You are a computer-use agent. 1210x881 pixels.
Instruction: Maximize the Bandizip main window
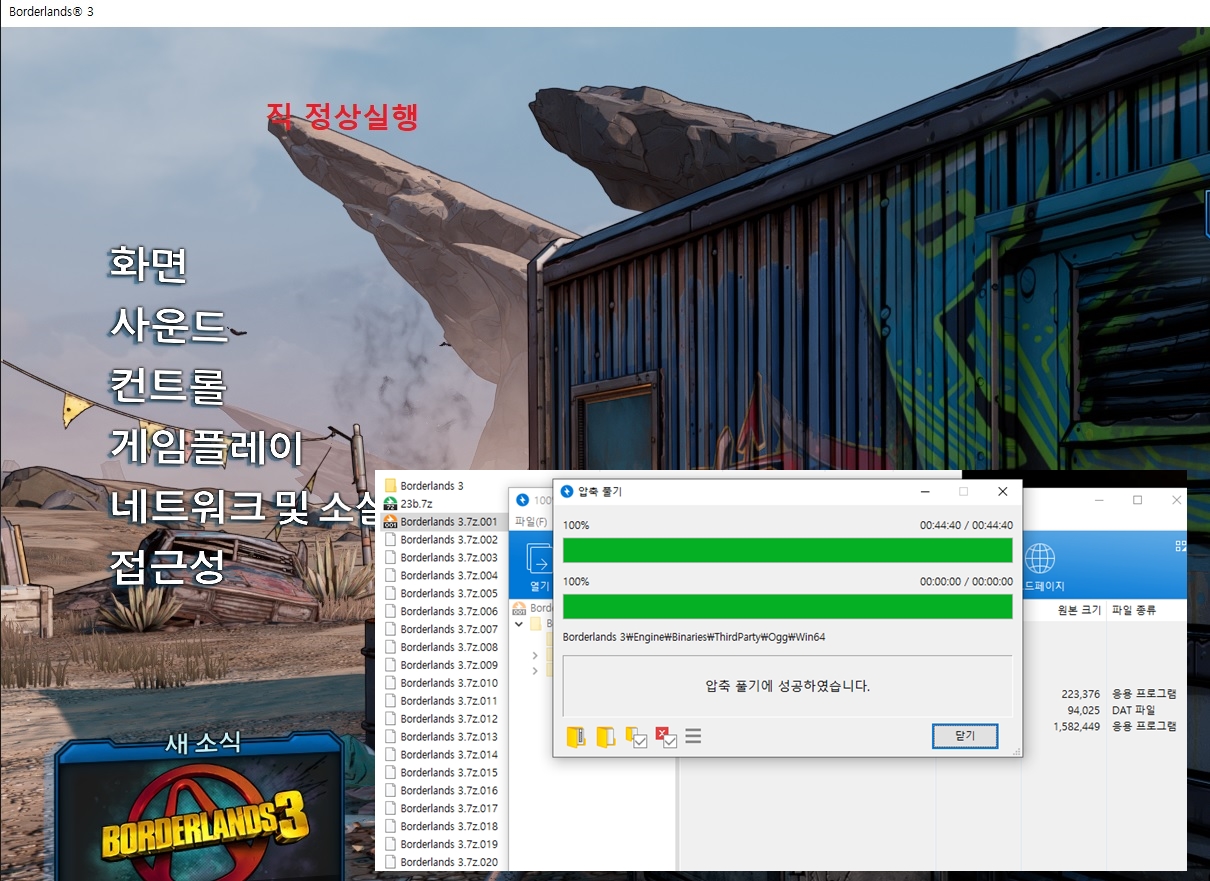click(1137, 499)
